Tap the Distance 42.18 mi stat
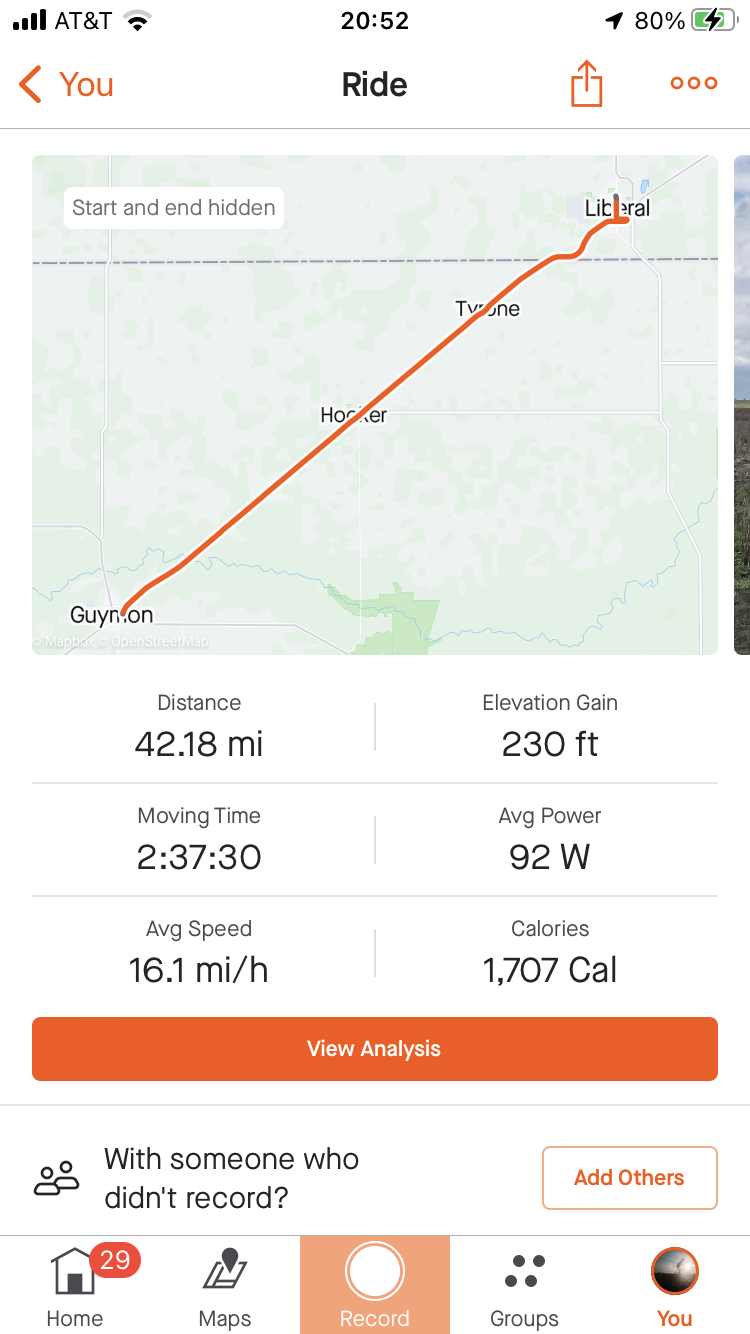Screen dimensions: 750x1334 tap(199, 728)
